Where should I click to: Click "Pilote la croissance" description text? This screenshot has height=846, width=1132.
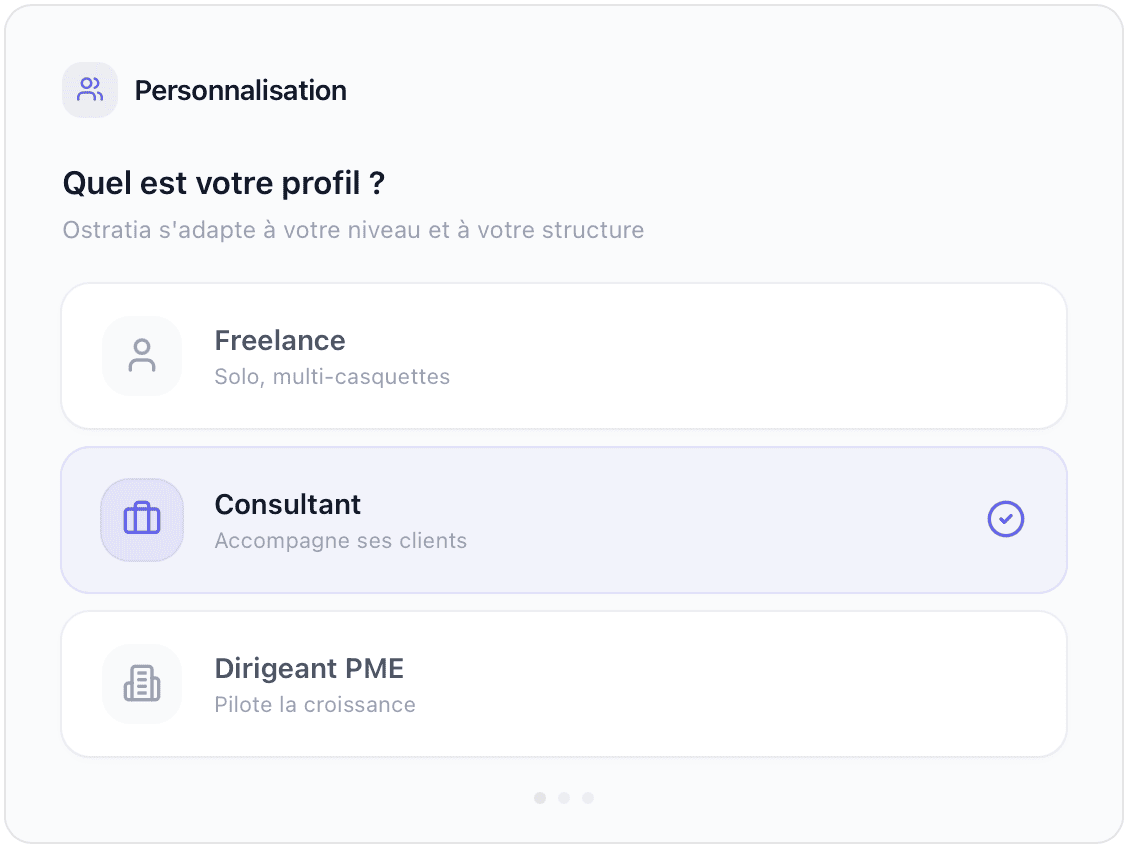point(315,705)
